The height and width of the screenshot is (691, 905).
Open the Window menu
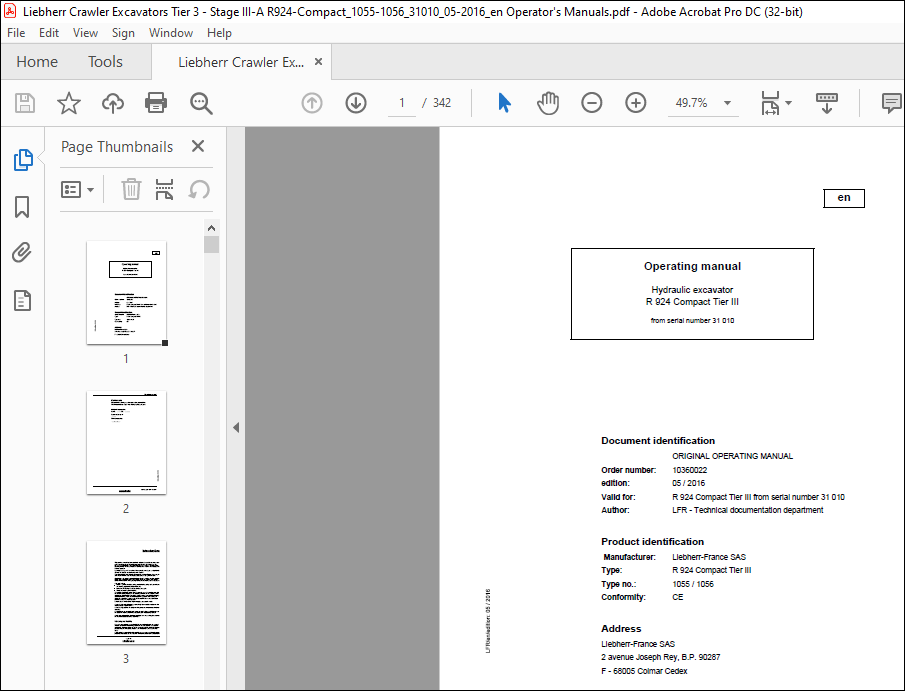click(171, 33)
